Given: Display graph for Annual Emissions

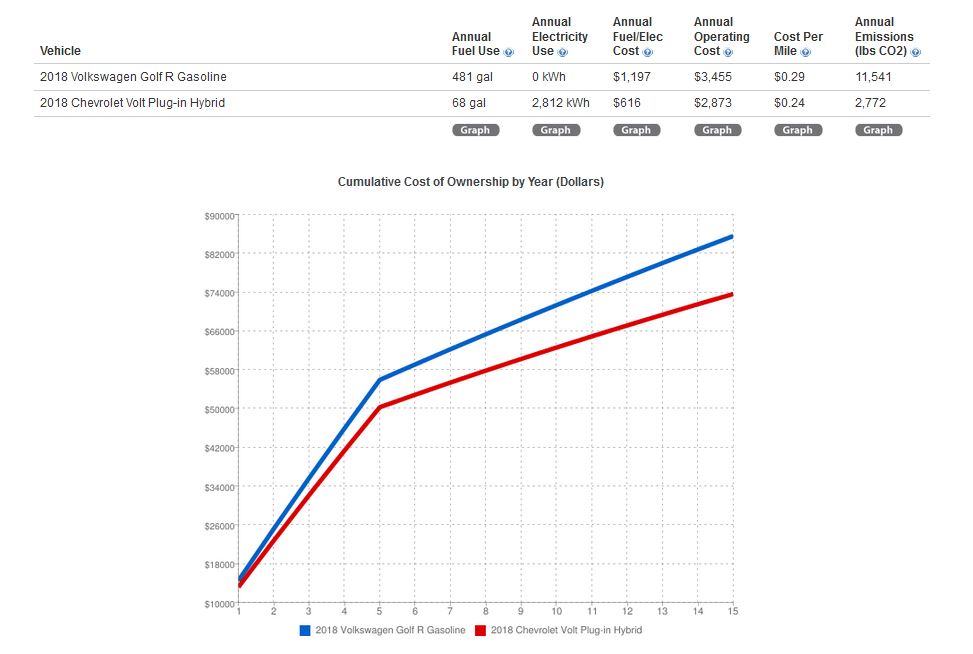Looking at the screenshot, I should point(878,130).
